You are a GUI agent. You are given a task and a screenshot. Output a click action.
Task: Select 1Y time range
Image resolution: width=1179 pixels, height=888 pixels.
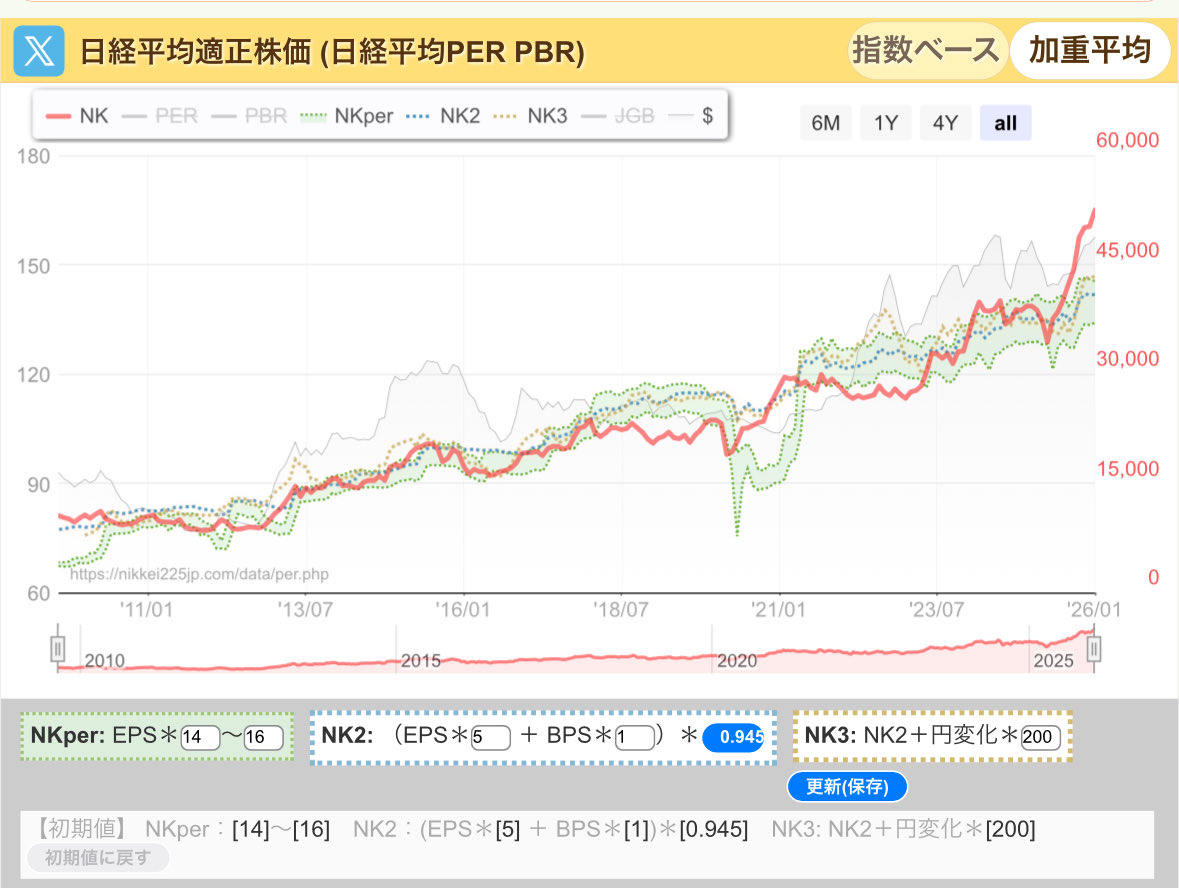886,123
